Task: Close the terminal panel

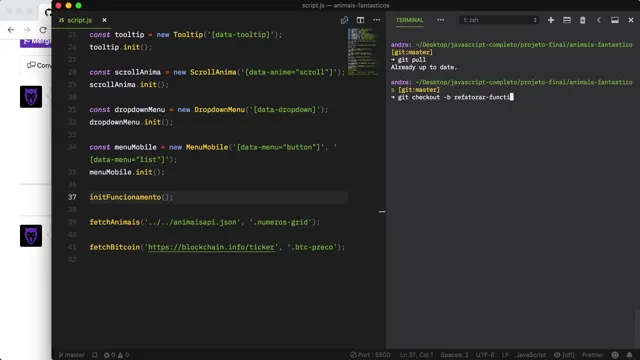Action: coord(631,20)
